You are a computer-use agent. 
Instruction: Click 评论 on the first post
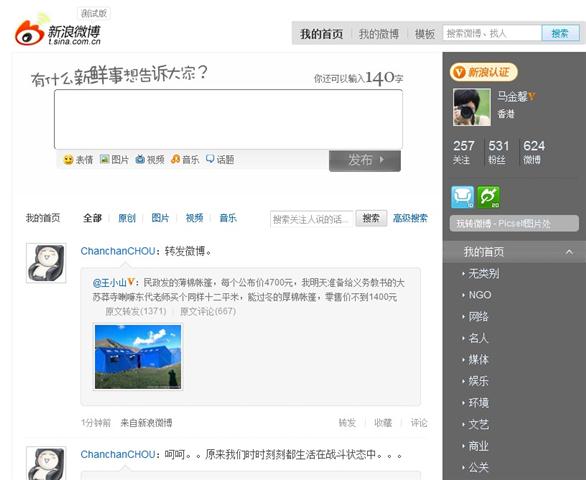419,423
